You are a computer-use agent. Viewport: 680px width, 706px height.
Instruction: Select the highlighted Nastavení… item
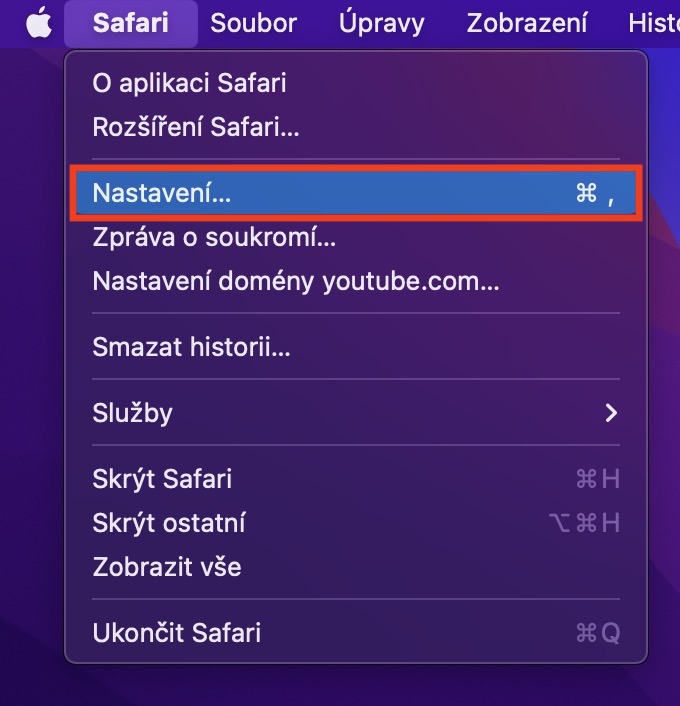click(x=162, y=193)
